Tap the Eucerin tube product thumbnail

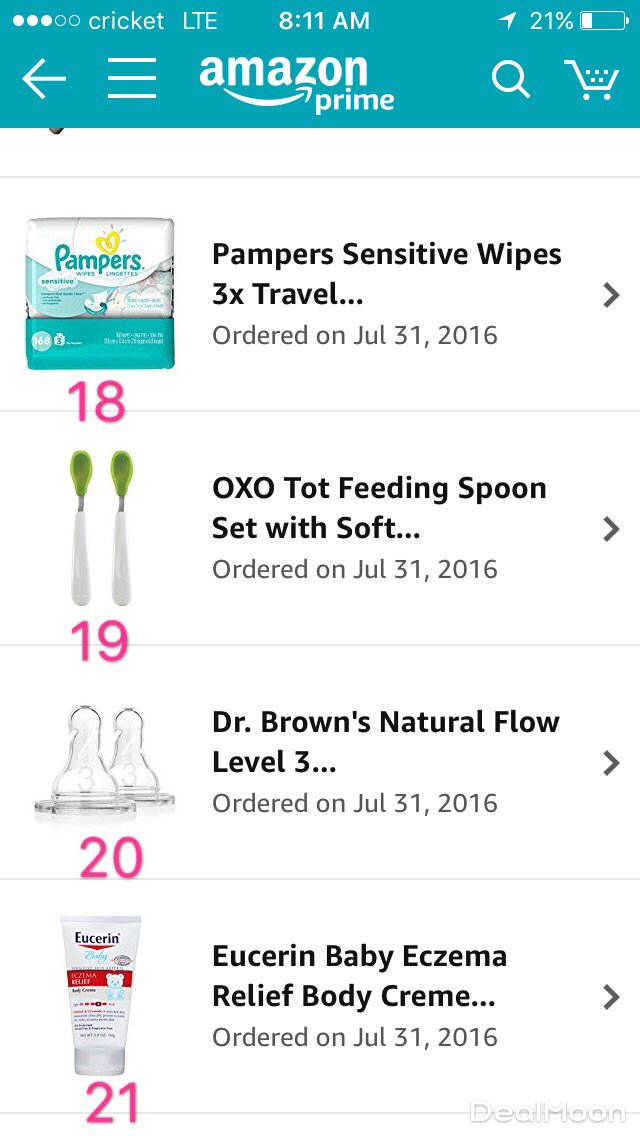pos(101,994)
